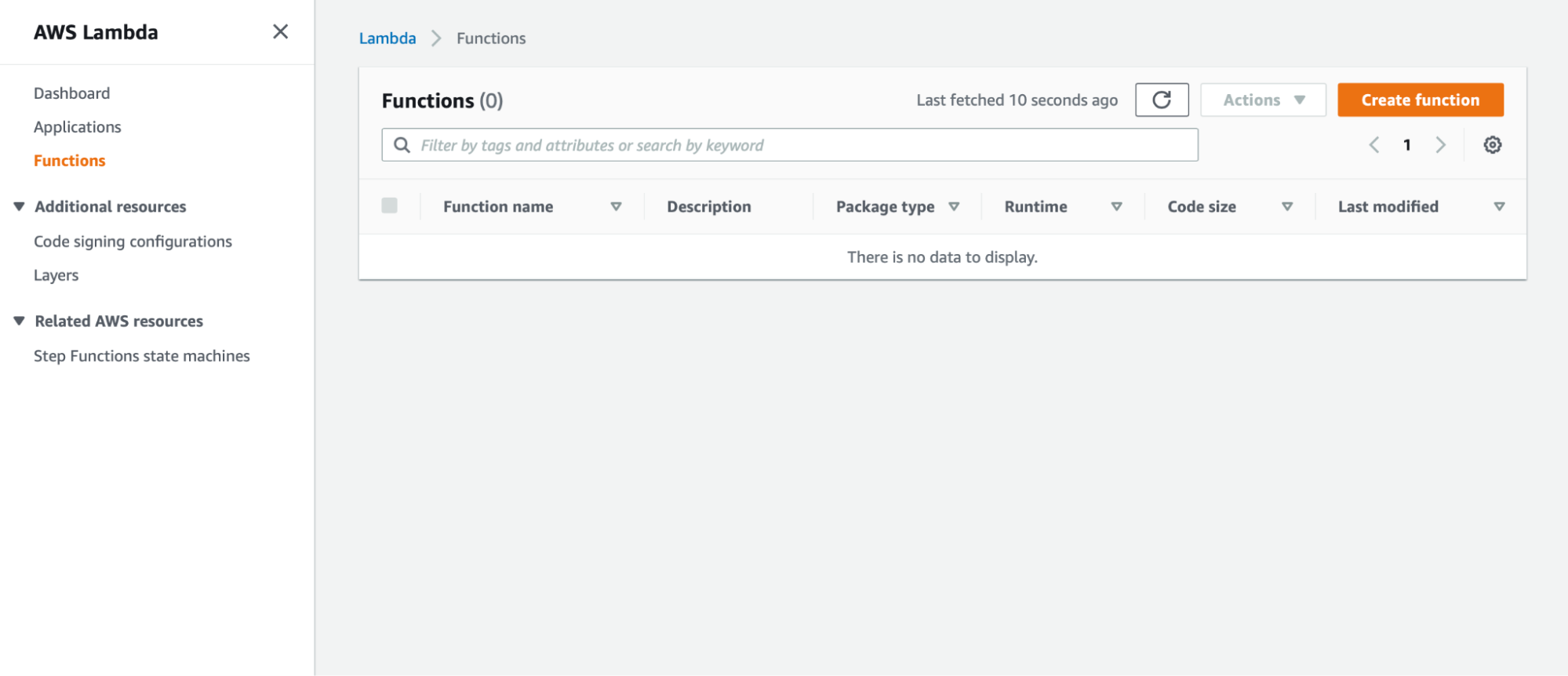Sort by Function name arrow
Viewport: 1568px width, 676px height.
click(616, 207)
